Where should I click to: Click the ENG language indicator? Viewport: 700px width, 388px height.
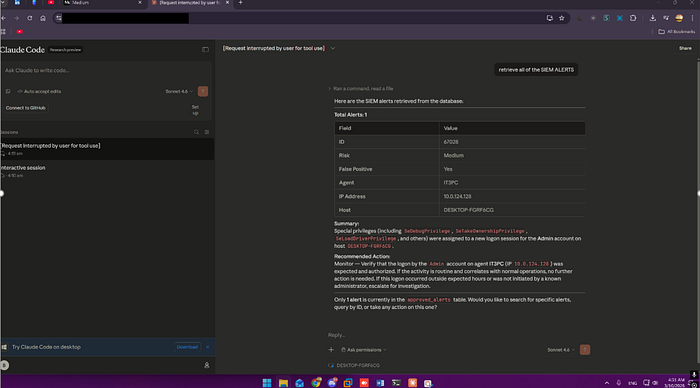tap(633, 383)
